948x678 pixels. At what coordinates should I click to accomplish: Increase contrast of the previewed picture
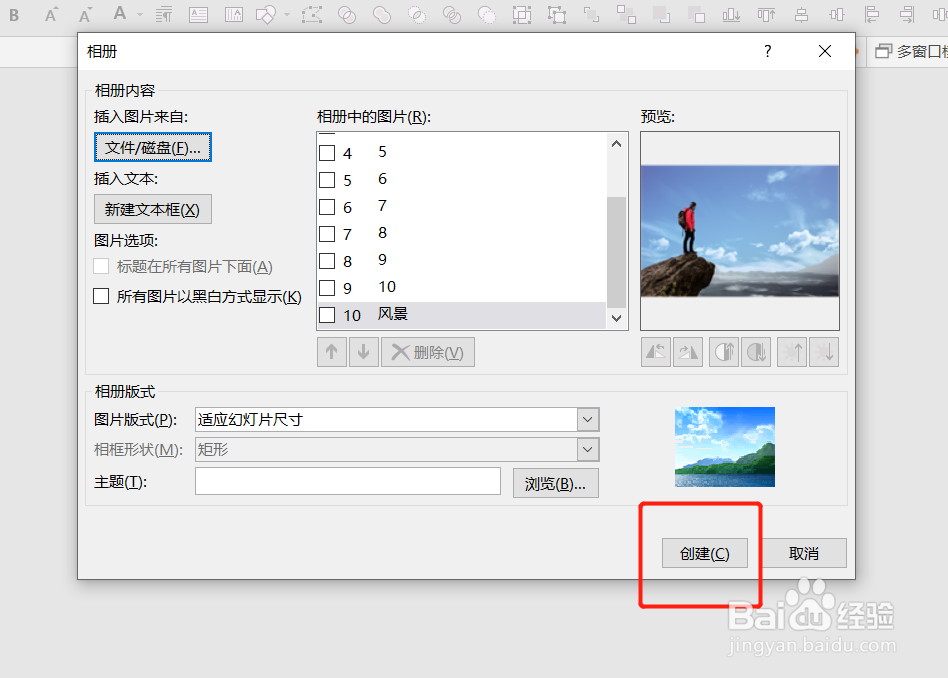(723, 351)
